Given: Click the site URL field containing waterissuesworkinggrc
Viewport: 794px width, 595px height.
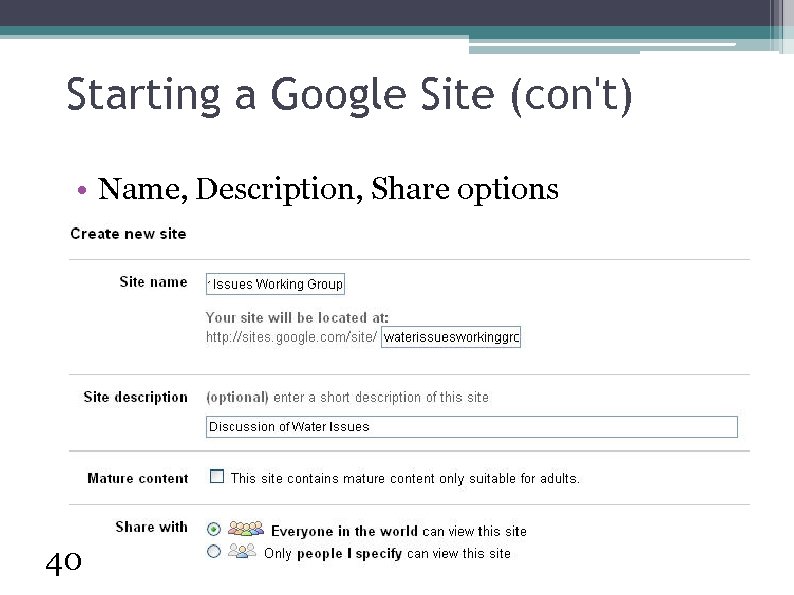Looking at the screenshot, I should [x=452, y=338].
